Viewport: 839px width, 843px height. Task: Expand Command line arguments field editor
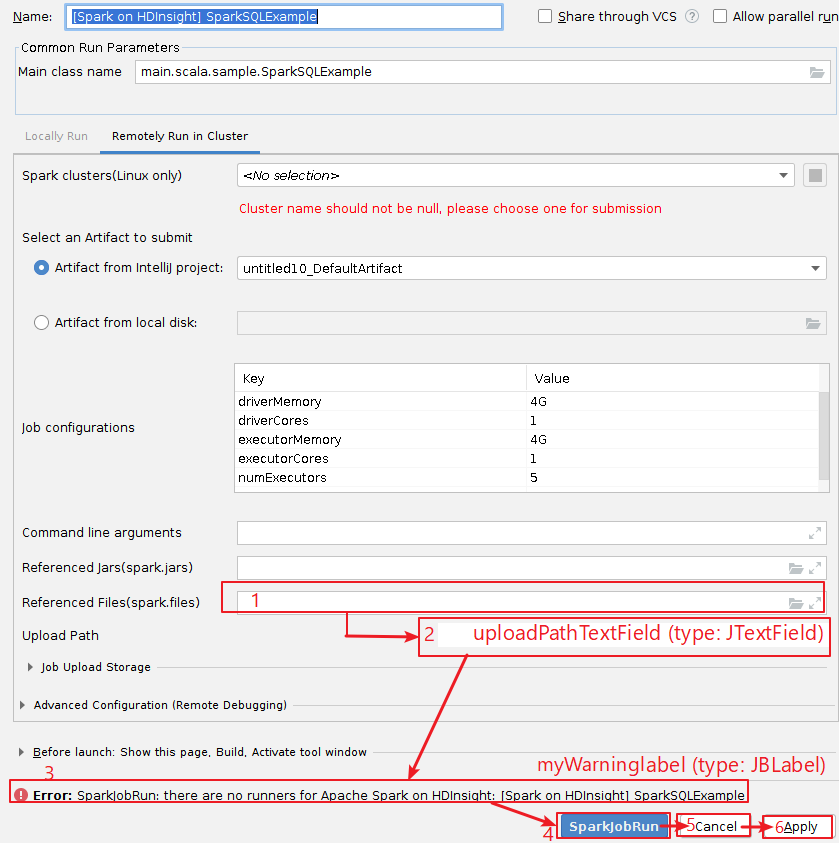point(815,533)
